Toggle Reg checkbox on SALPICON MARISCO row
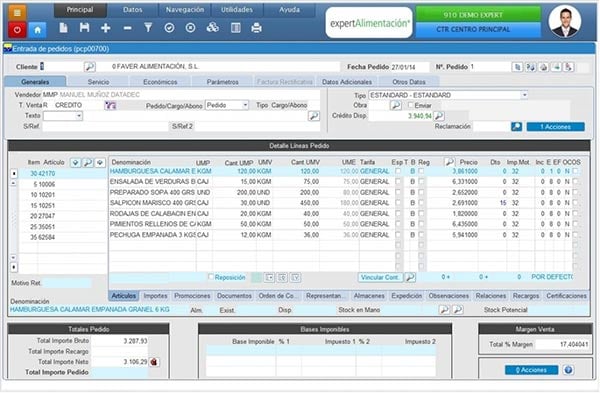The image size is (600, 393). pyautogui.click(x=421, y=203)
